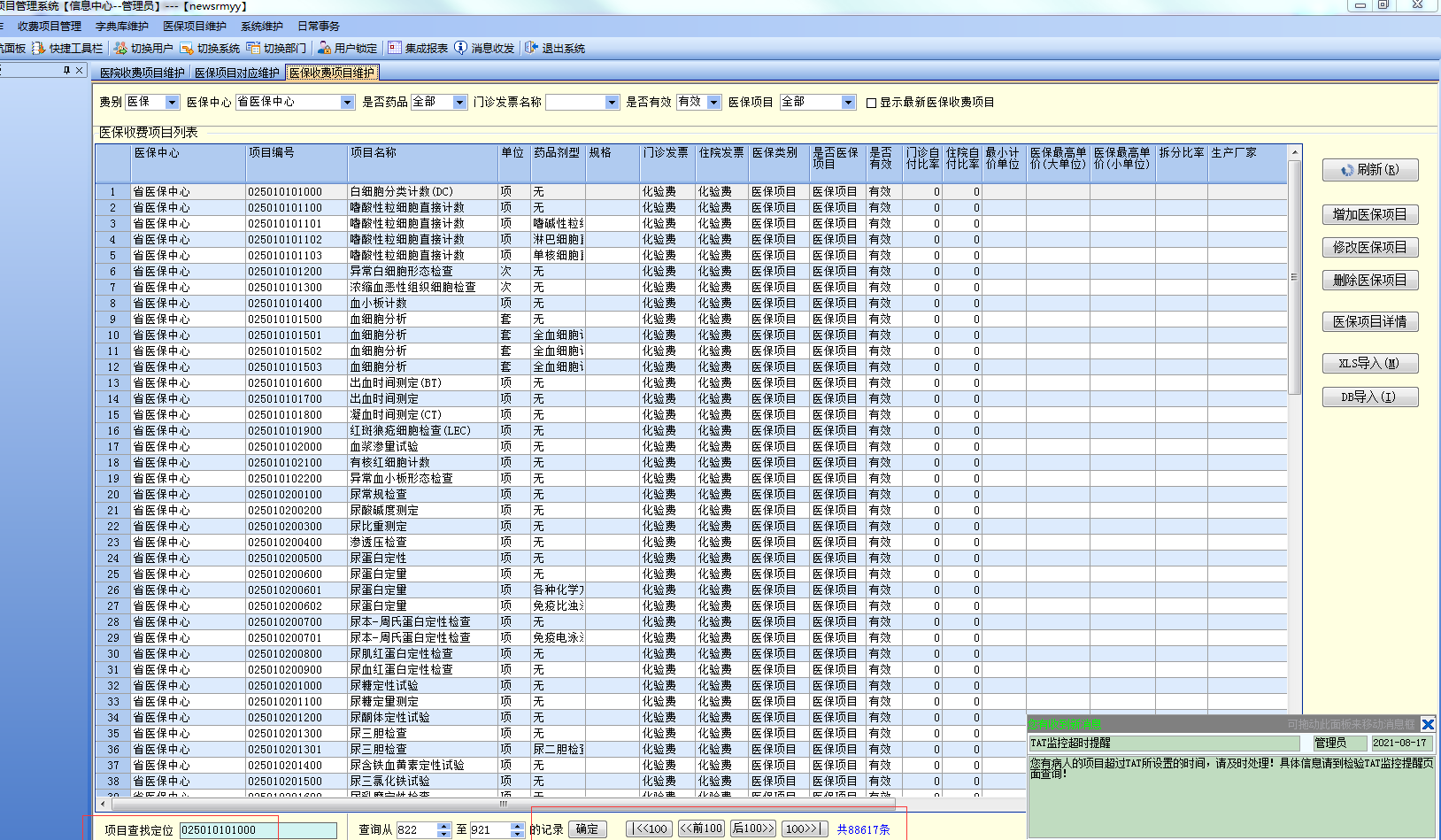Image resolution: width=1441 pixels, height=840 pixels.
Task: Select row 白细胞分类计数(DC)
Action: point(690,192)
